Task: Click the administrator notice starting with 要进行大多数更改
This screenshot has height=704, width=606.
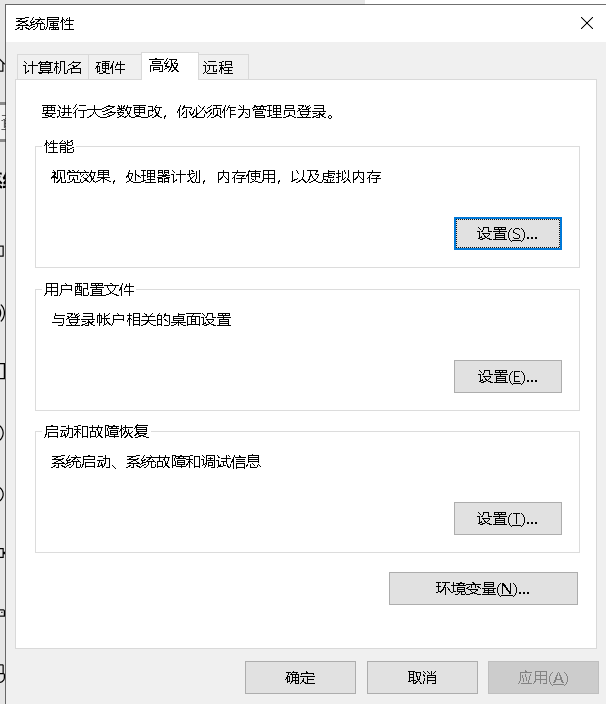Action: tap(189, 112)
